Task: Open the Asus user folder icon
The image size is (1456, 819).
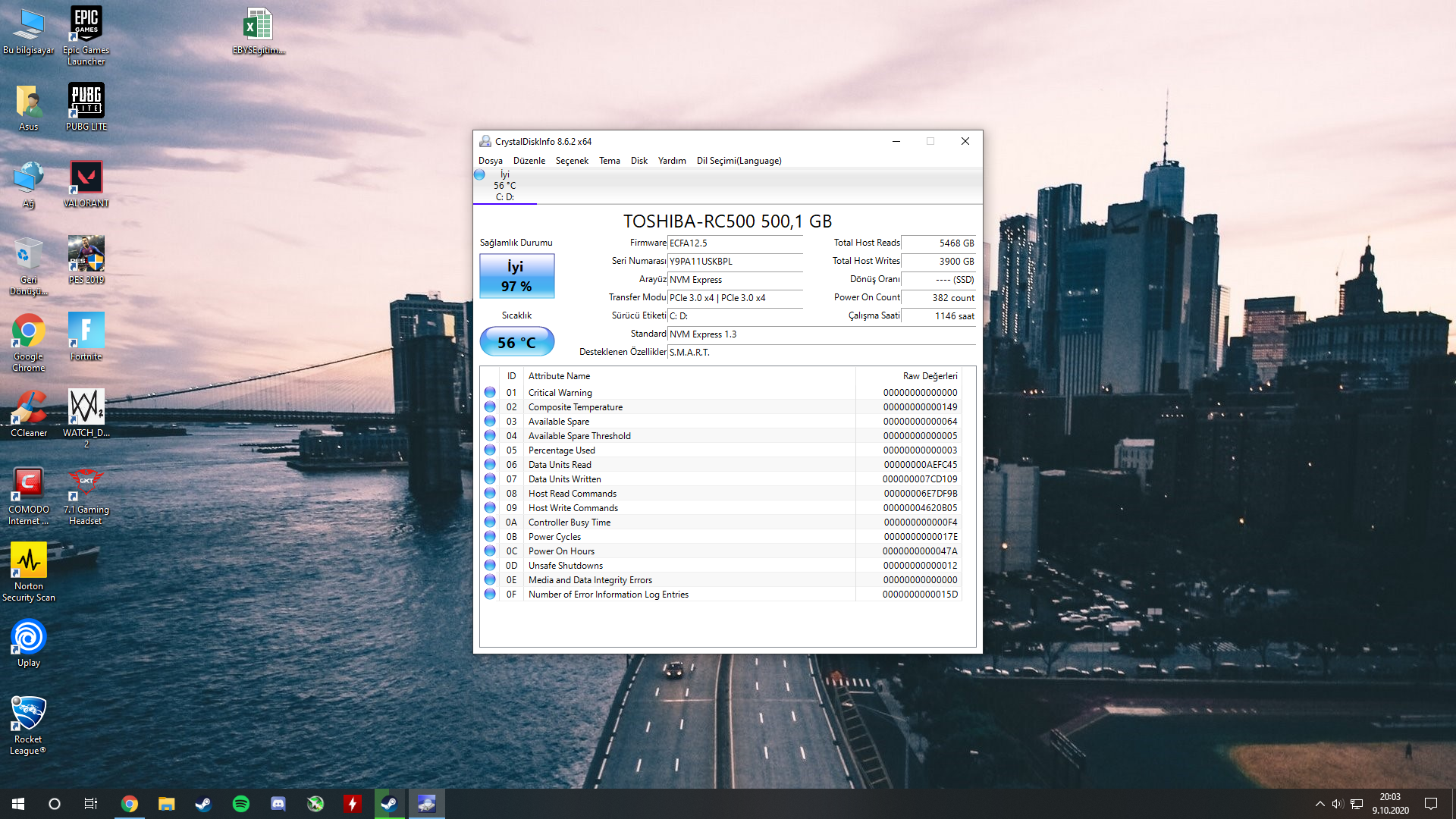Action: click(x=28, y=108)
